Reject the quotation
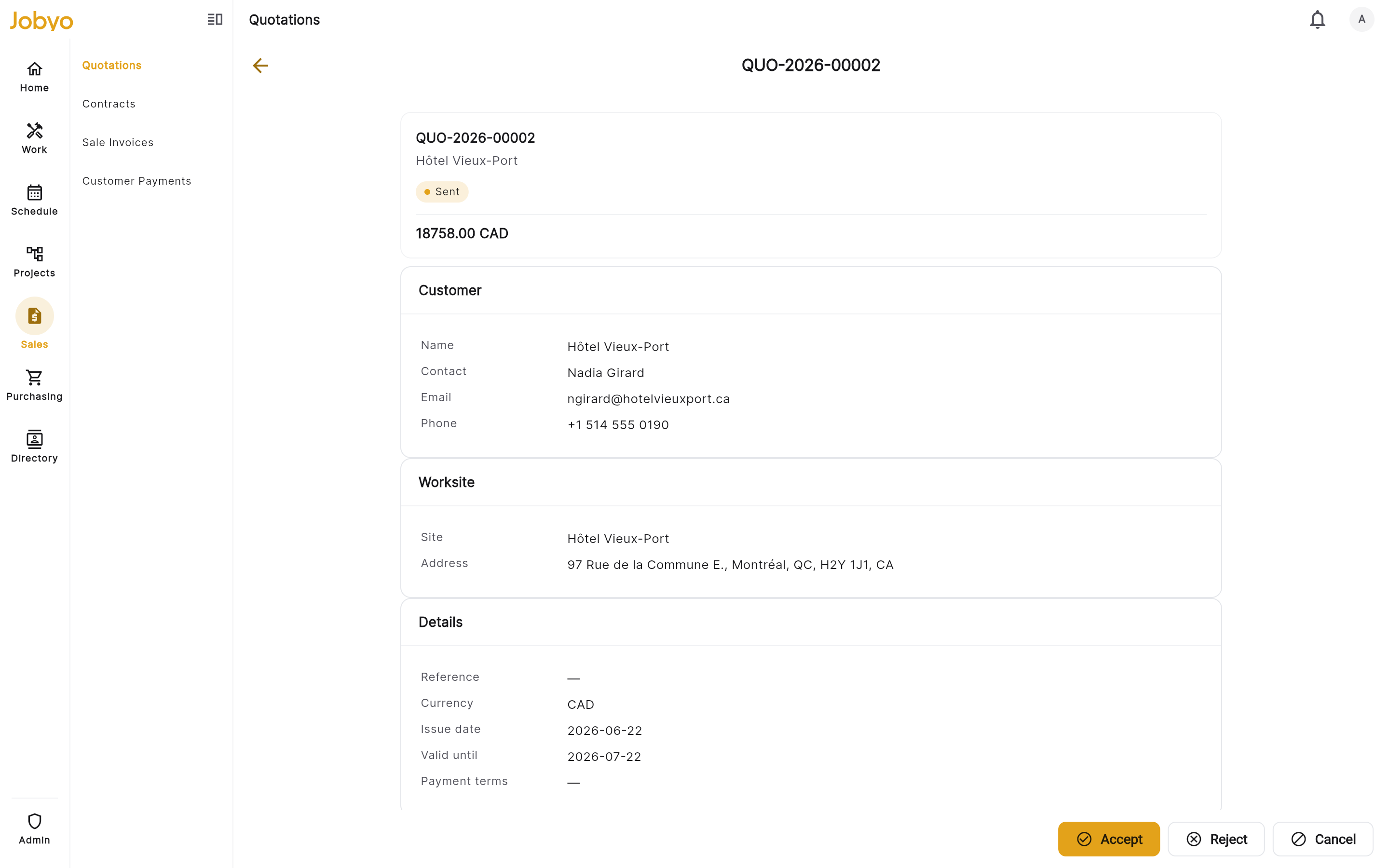This screenshot has height=868, width=1389. click(1216, 839)
